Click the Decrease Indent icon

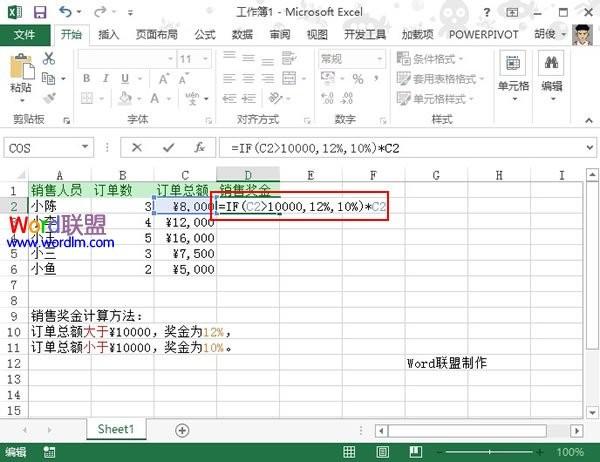(x=230, y=98)
